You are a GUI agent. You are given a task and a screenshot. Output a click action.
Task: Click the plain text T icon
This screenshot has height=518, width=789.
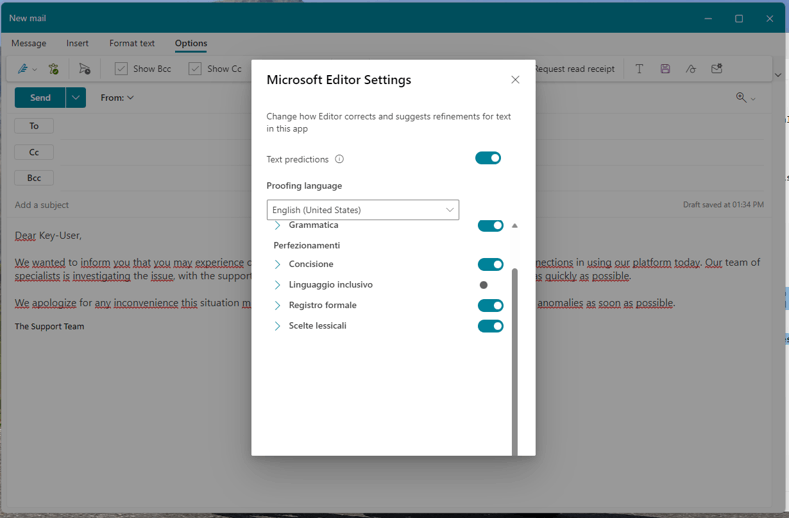click(x=639, y=69)
